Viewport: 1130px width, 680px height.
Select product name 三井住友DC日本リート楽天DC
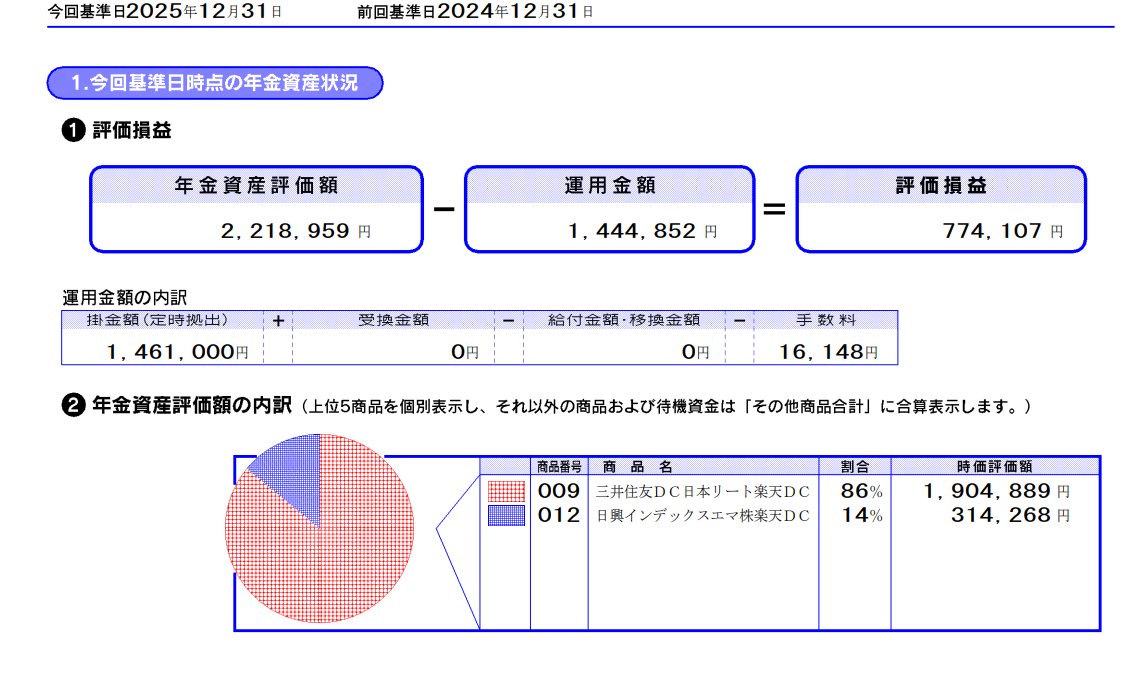tap(702, 492)
